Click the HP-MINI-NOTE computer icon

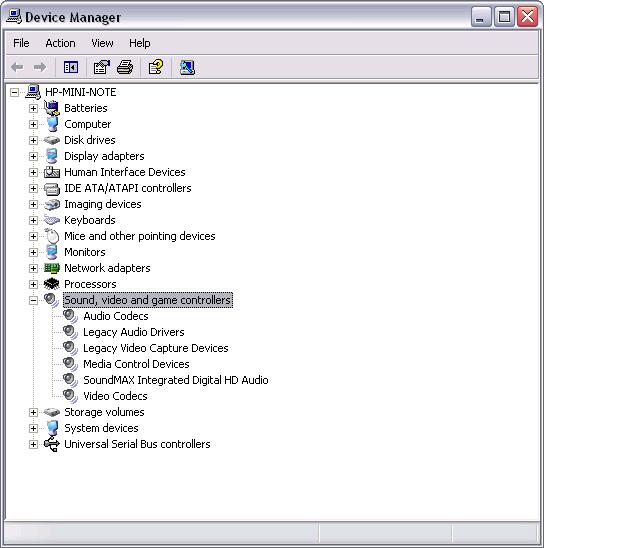click(33, 92)
